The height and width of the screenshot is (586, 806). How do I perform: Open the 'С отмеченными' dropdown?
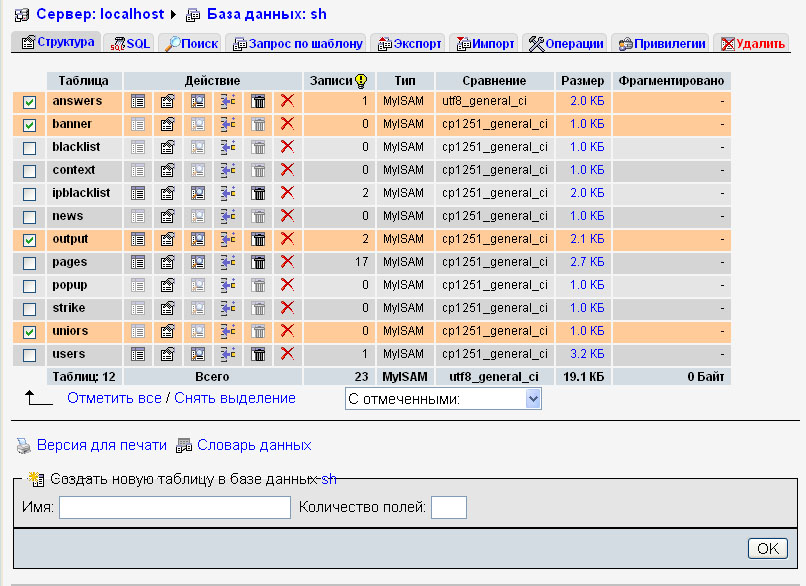click(x=443, y=399)
